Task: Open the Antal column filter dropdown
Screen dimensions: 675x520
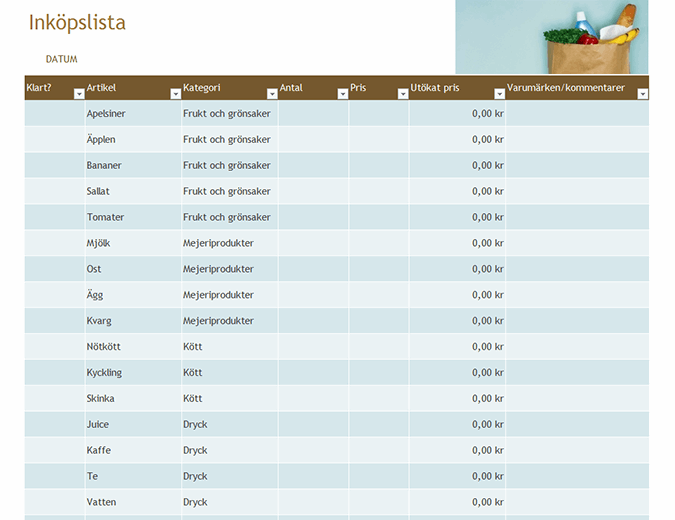Action: tap(342, 93)
